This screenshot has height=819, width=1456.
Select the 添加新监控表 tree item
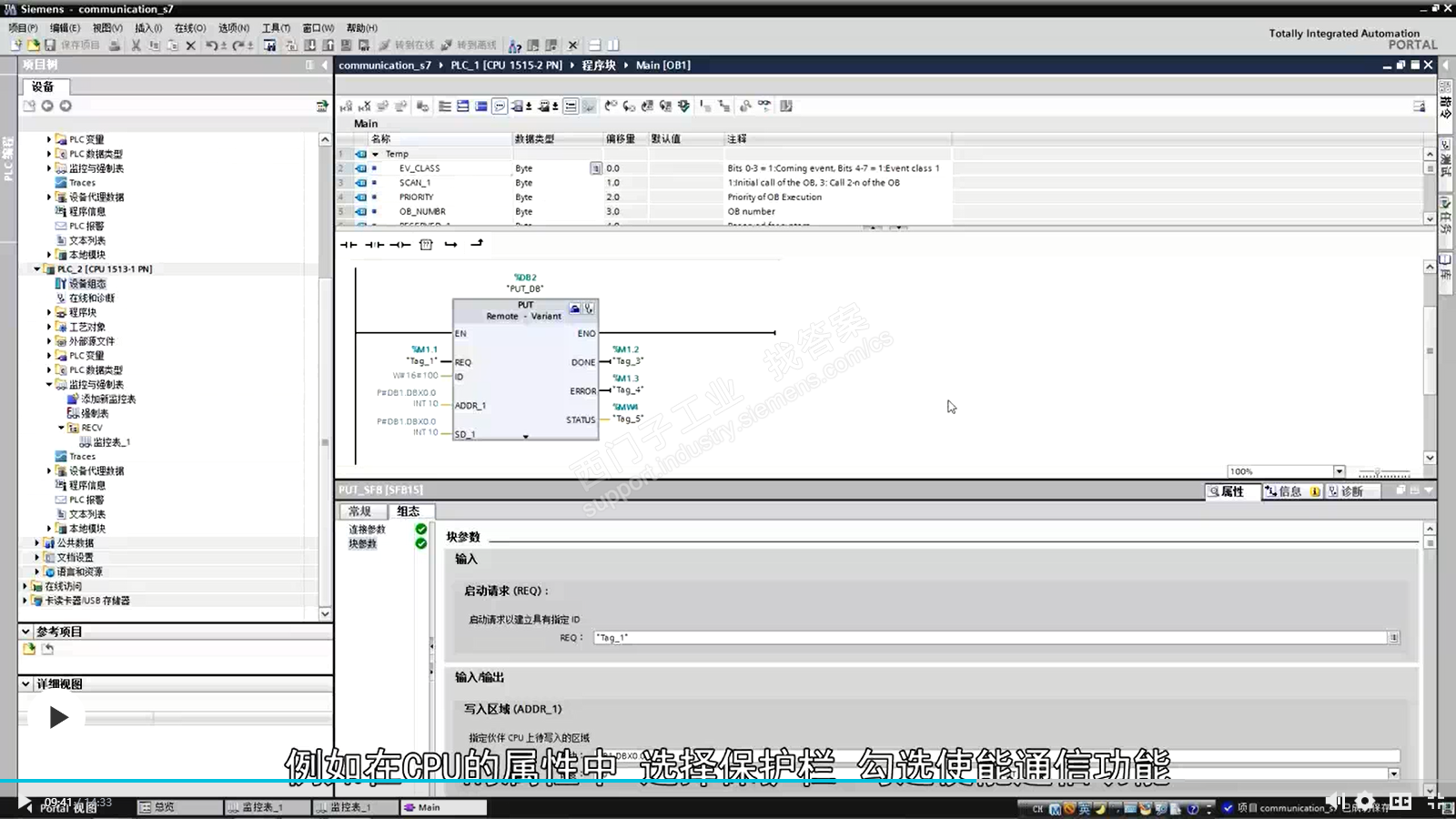(x=101, y=399)
